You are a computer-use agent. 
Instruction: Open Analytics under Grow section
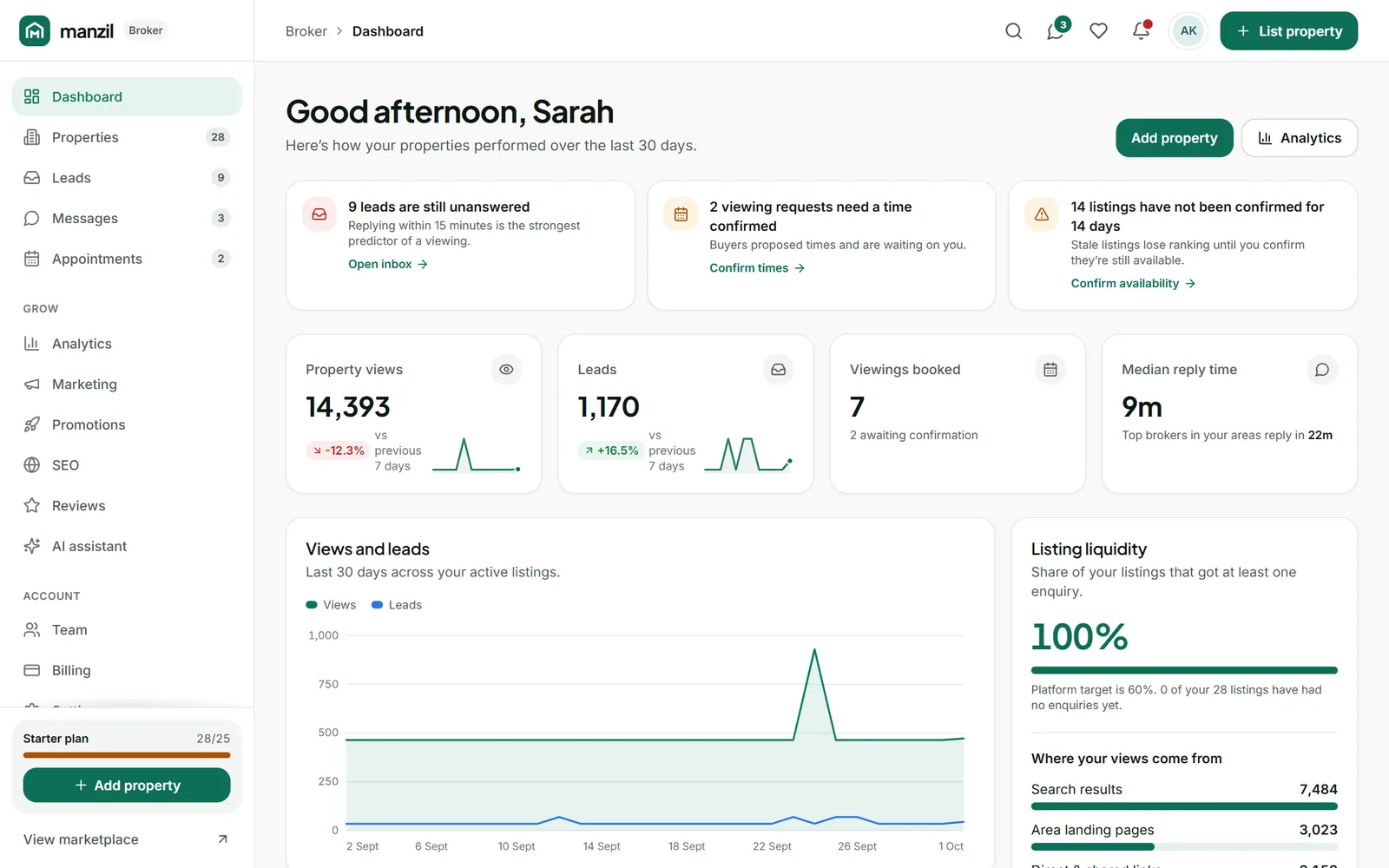[x=127, y=344]
